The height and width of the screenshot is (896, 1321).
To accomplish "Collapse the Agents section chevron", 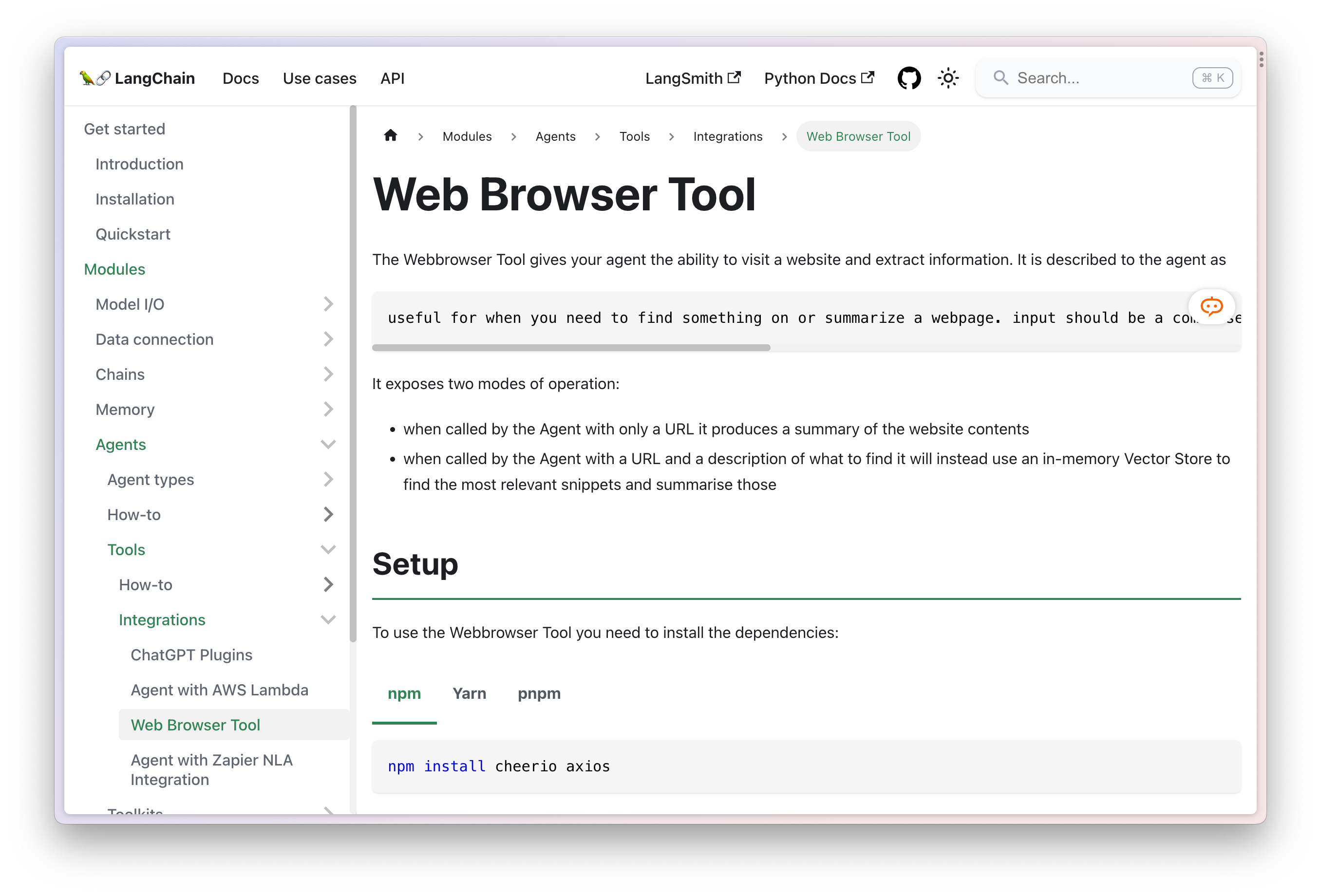I will [328, 444].
